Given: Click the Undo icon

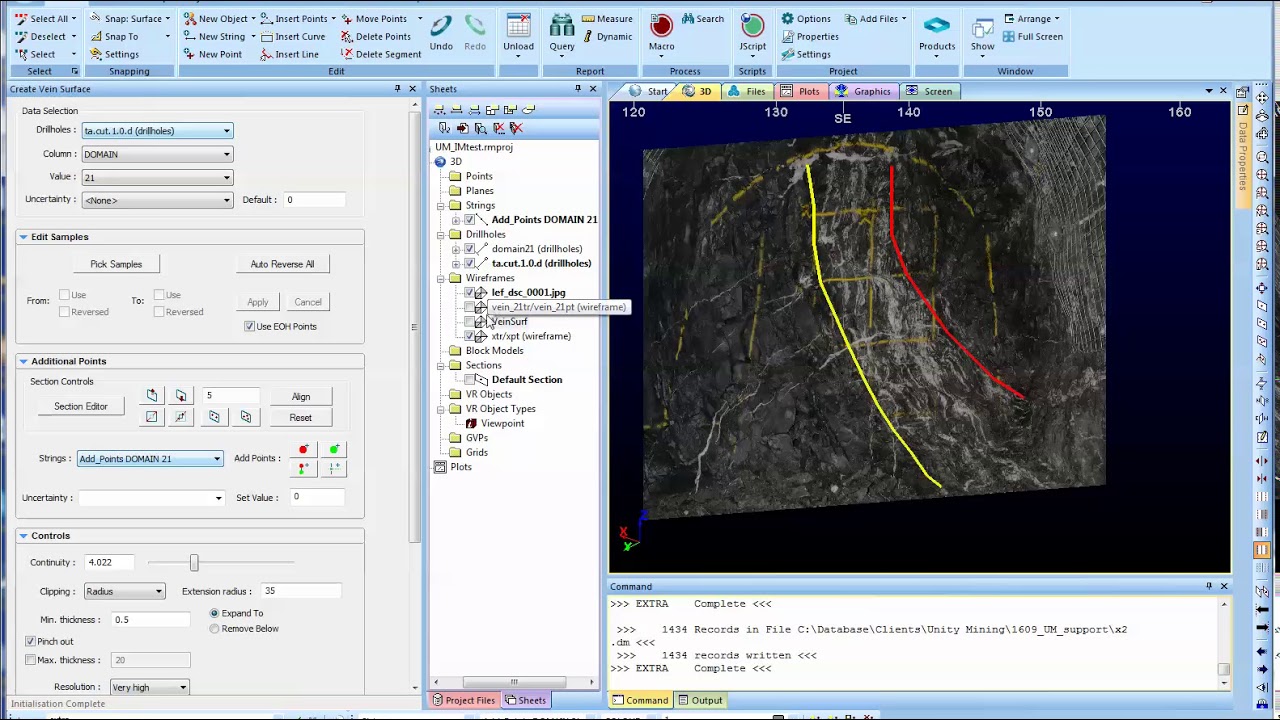Looking at the screenshot, I should (x=441, y=32).
